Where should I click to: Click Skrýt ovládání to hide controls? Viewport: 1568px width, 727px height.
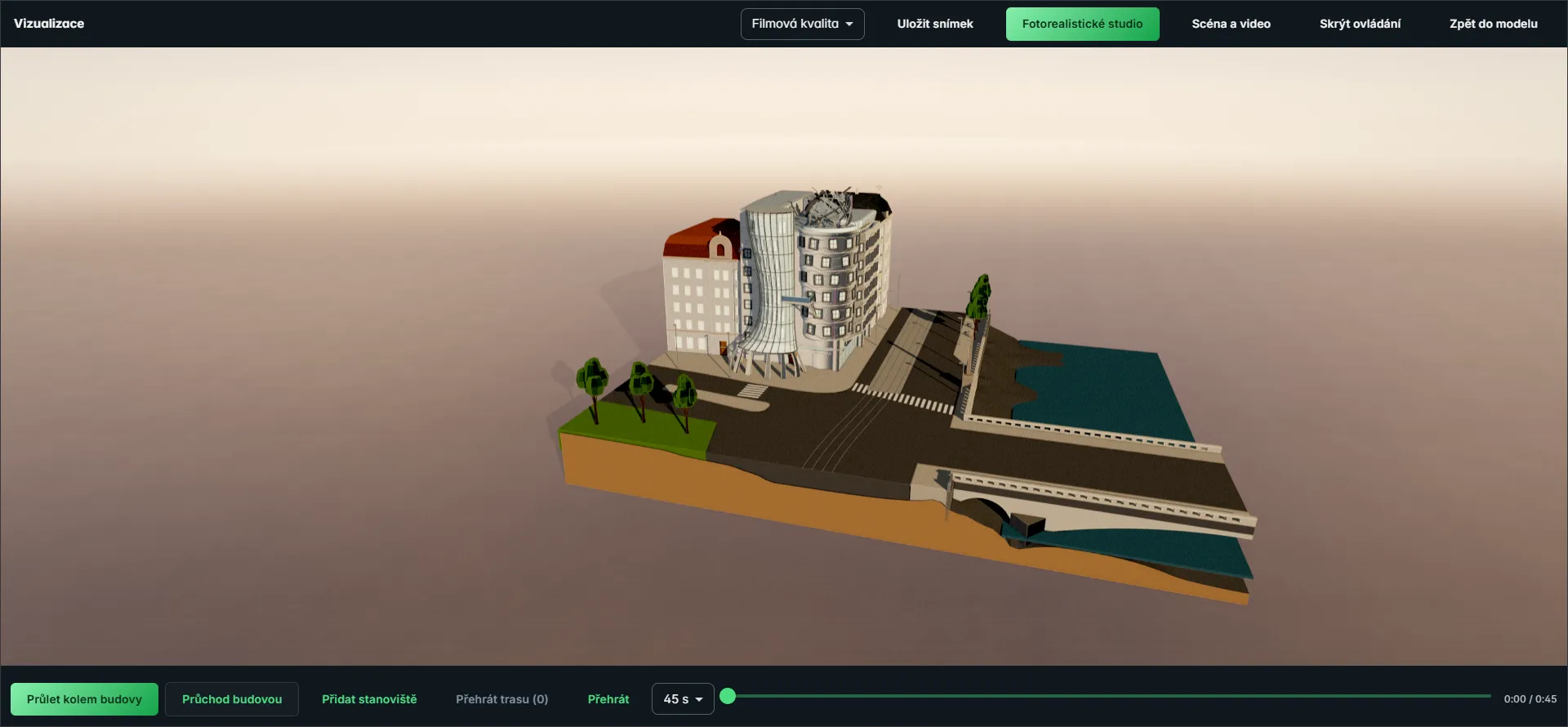[1360, 24]
